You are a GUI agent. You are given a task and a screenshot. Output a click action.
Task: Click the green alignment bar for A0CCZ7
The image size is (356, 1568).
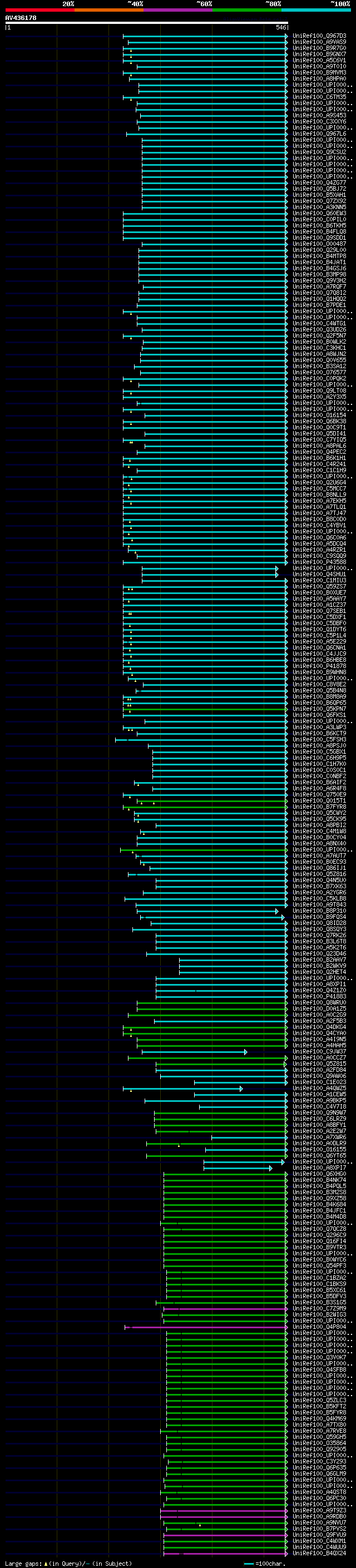[x=207, y=1058]
